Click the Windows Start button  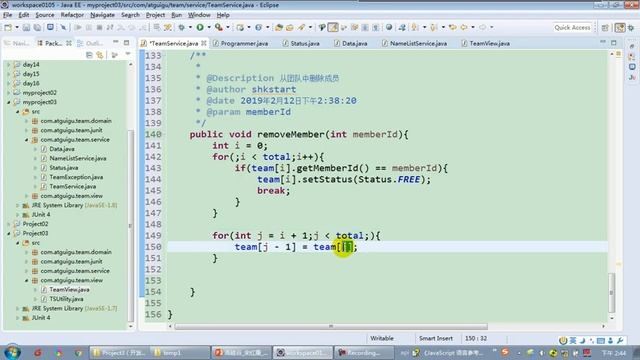(x=11, y=352)
